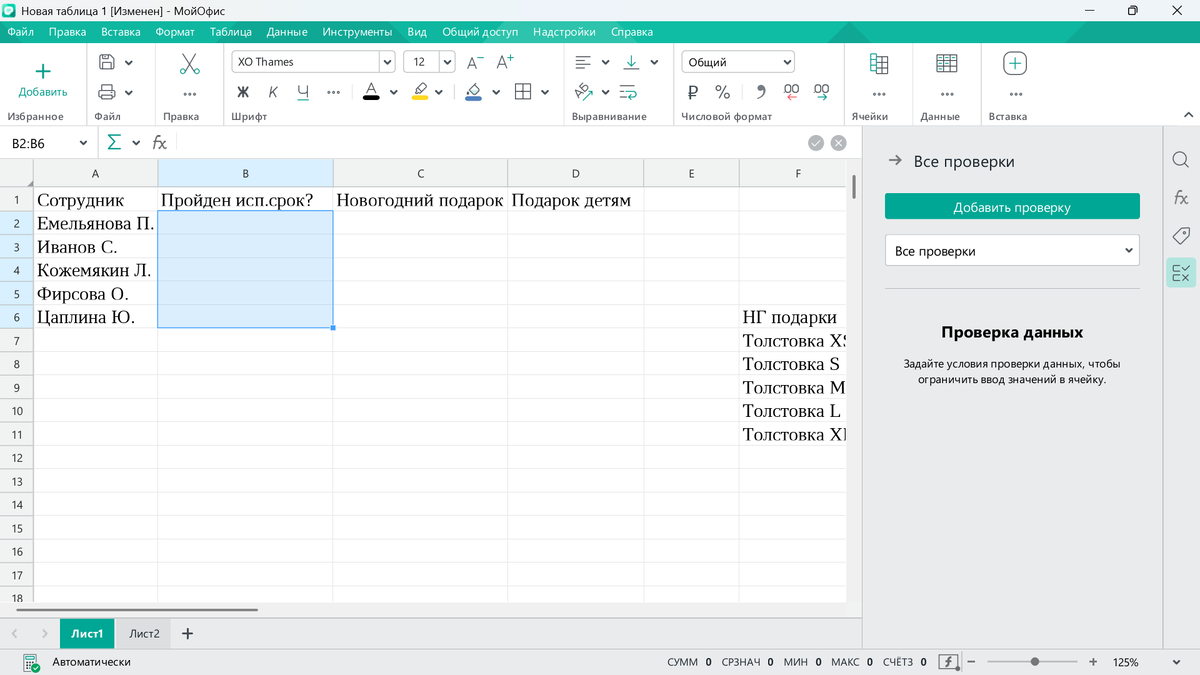
Task: Click the calculation mode status icon
Action: tap(31, 662)
